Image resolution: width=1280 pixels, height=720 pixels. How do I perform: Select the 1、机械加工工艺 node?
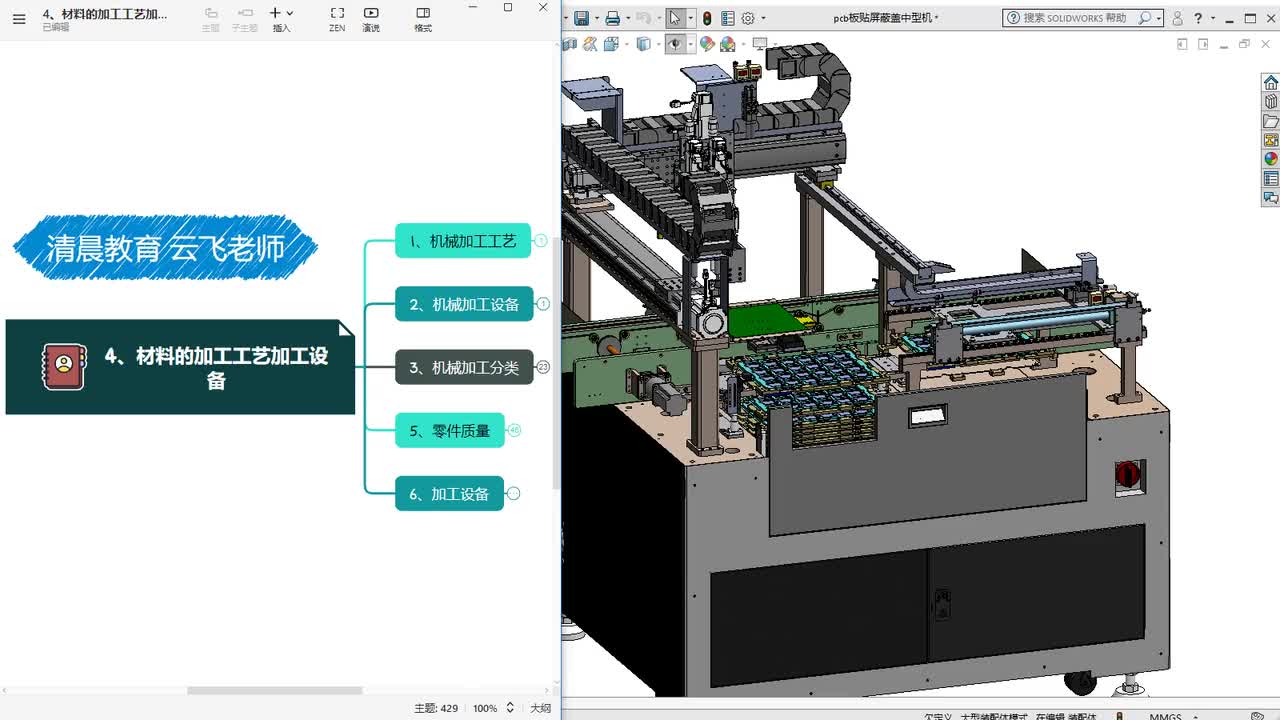click(463, 241)
